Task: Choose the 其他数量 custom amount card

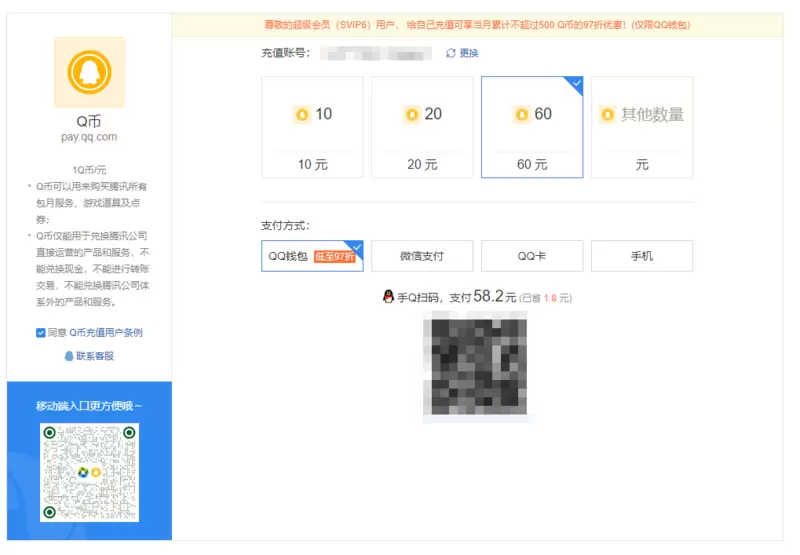Action: pyautogui.click(x=642, y=127)
